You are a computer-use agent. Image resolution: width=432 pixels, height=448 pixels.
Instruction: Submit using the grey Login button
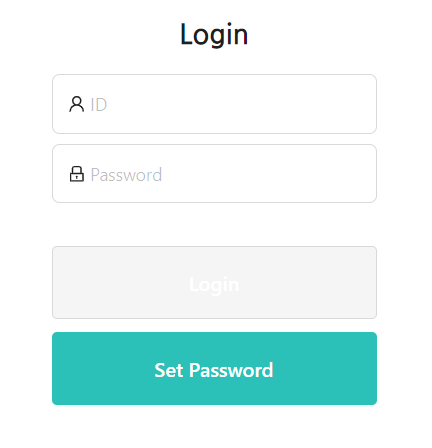click(214, 283)
